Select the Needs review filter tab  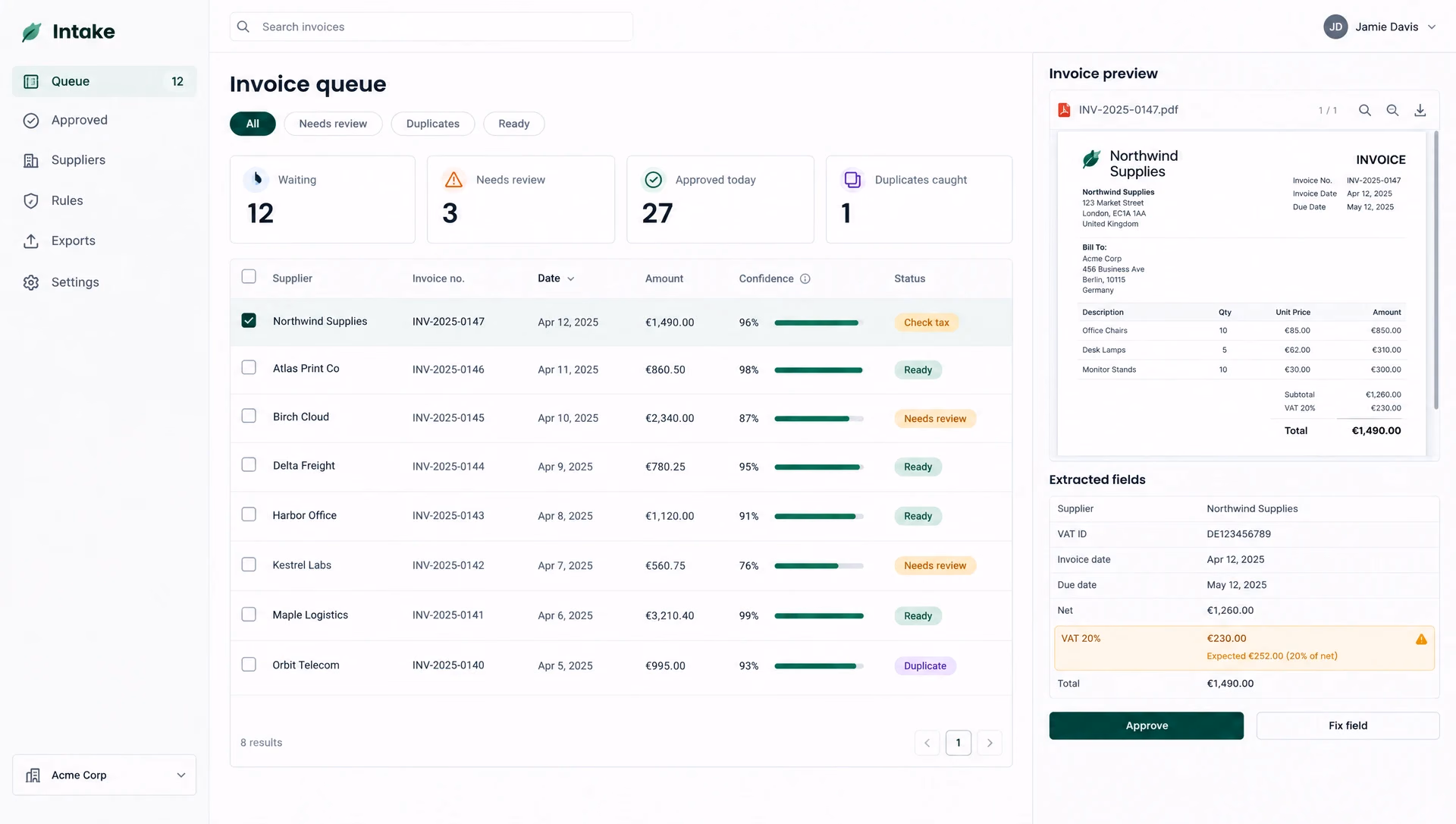pyautogui.click(x=333, y=124)
